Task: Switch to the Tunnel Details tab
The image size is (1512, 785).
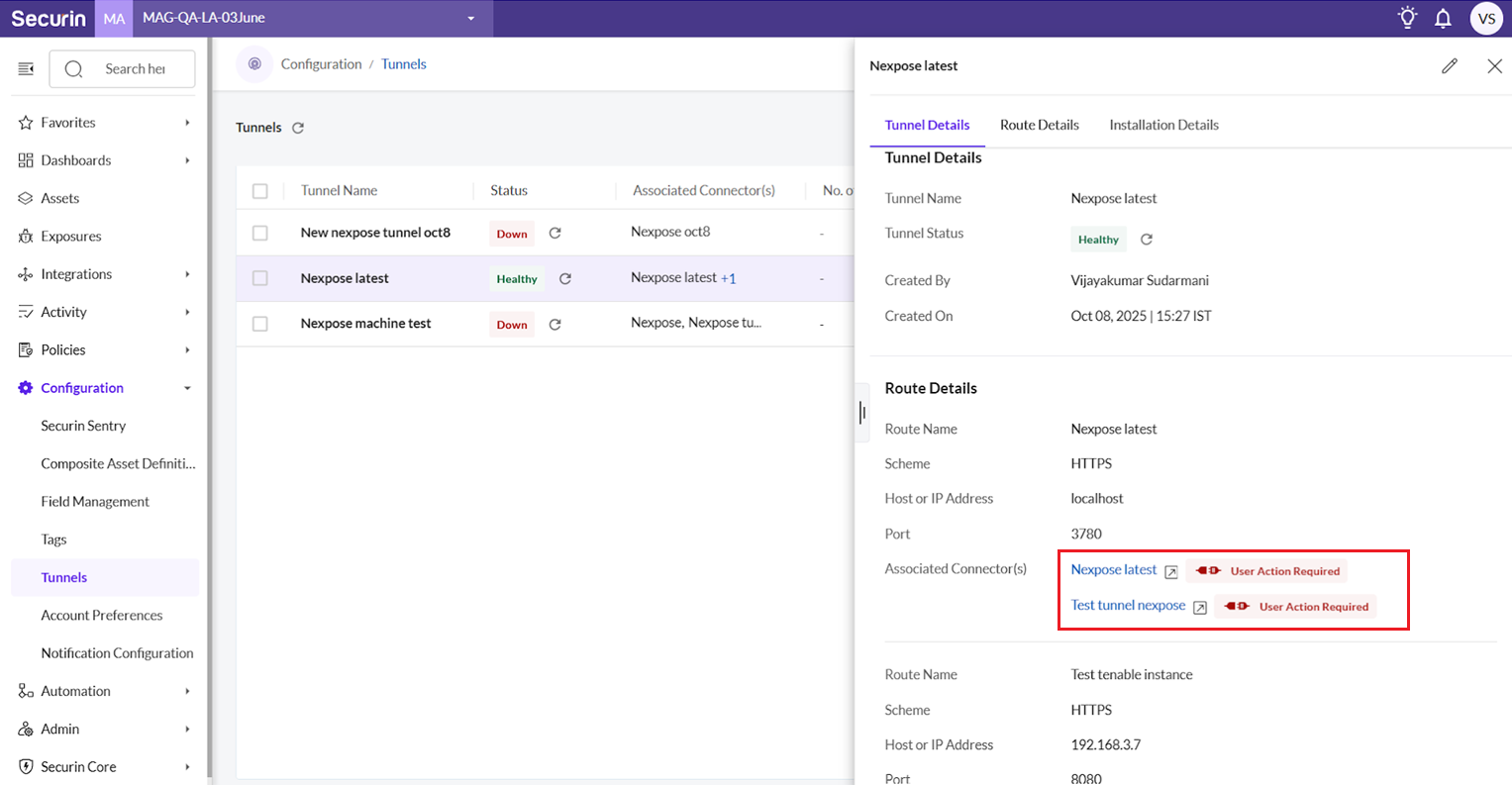Action: point(927,125)
